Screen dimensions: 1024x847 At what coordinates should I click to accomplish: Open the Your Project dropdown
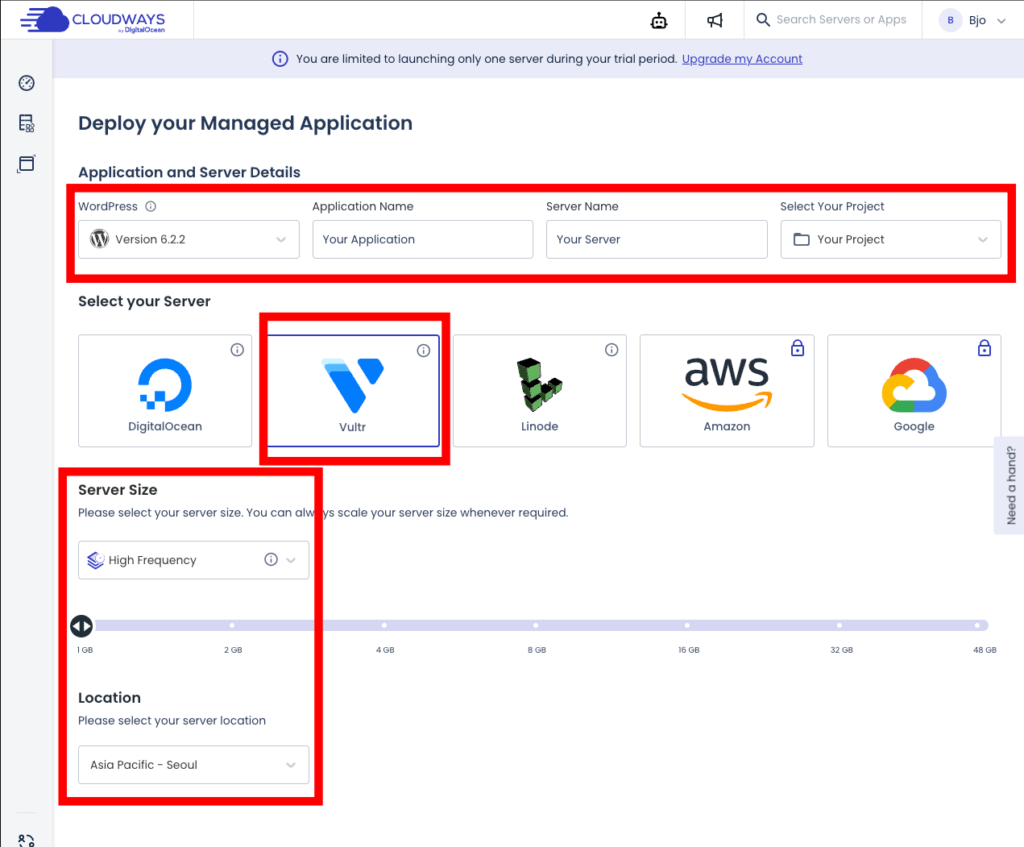pos(891,239)
